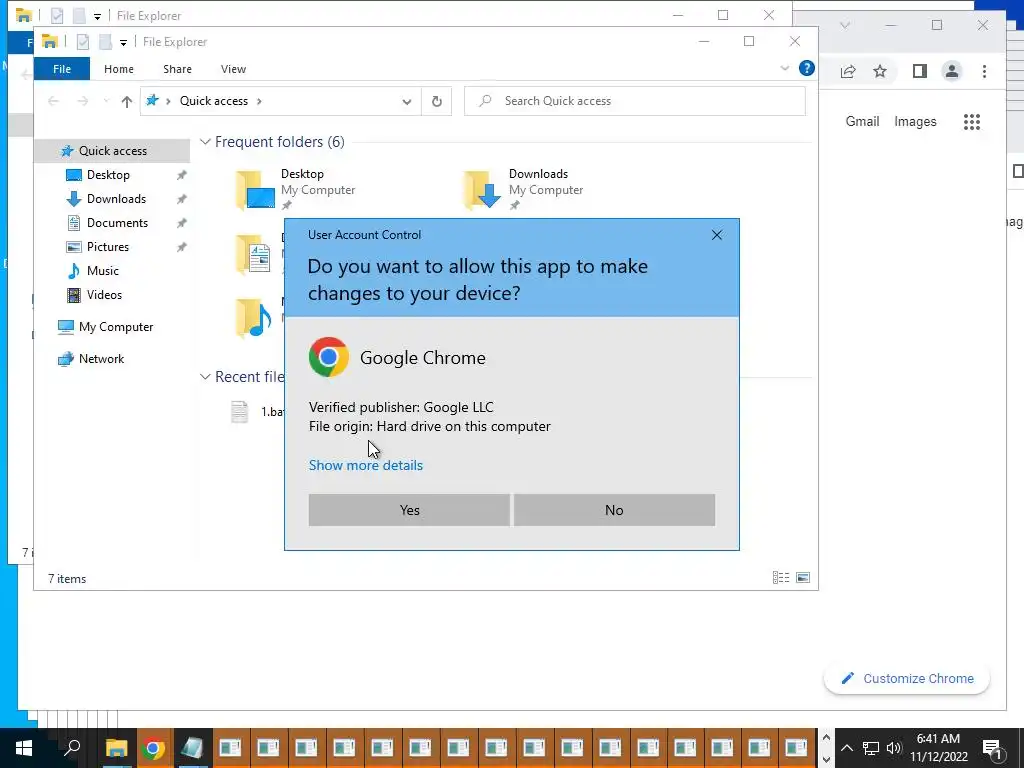
Task: Open Google Chrome from taskbar
Action: pyautogui.click(x=154, y=748)
